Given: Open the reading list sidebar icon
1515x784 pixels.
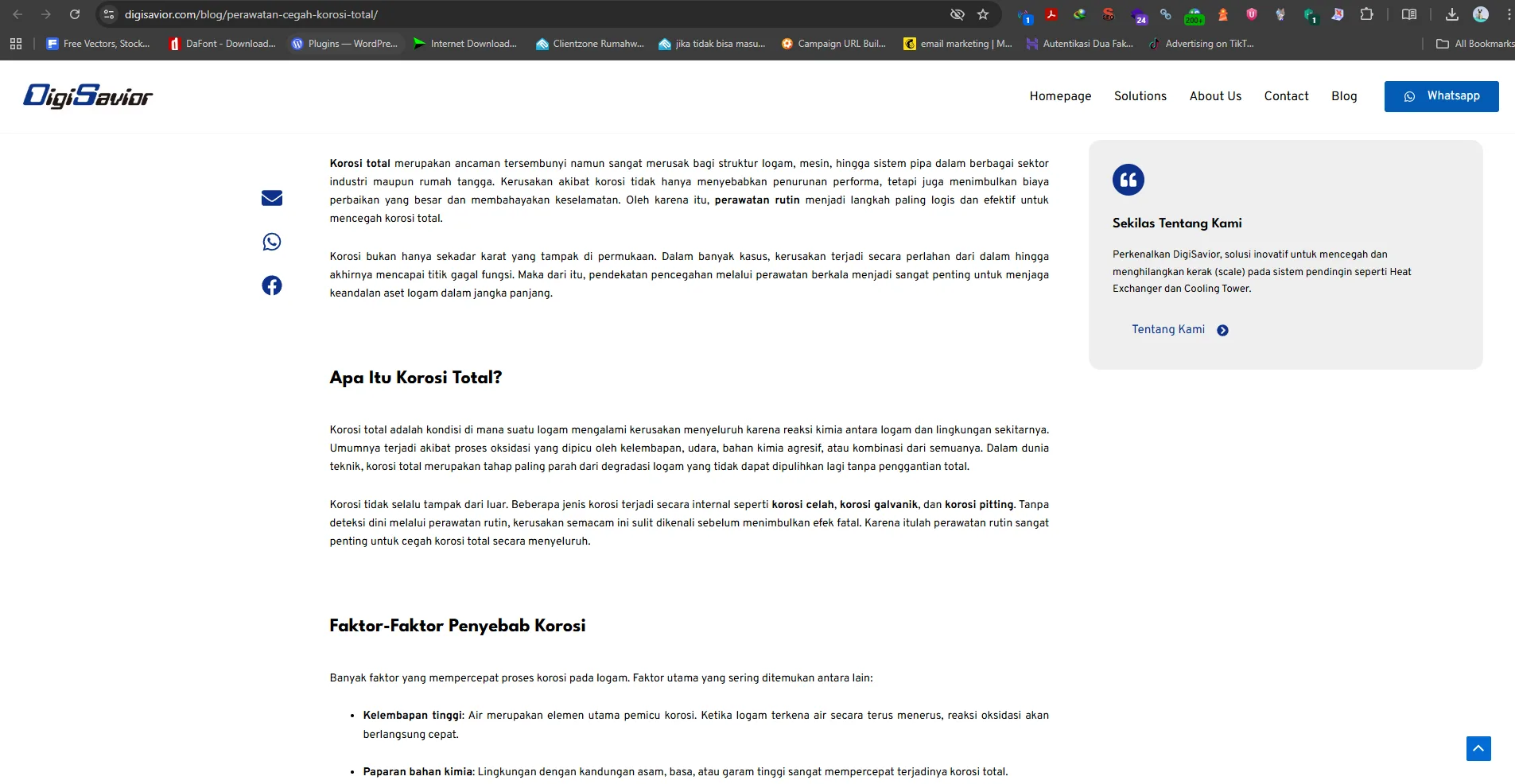Looking at the screenshot, I should [x=1409, y=14].
